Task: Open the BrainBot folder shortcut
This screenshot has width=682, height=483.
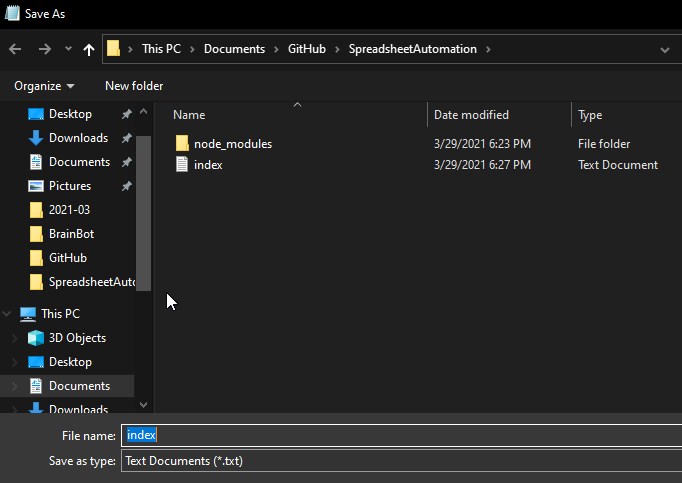Action: pyautogui.click(x=71, y=234)
